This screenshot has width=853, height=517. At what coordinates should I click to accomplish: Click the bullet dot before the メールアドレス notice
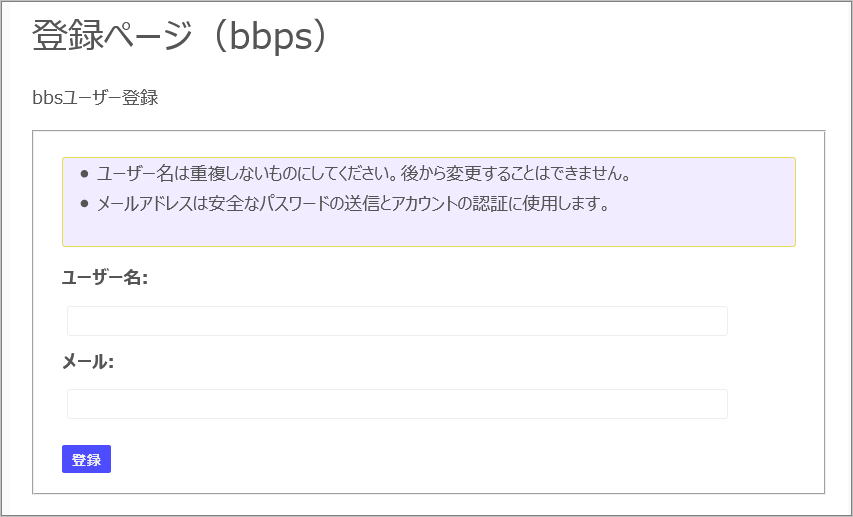[x=84, y=204]
